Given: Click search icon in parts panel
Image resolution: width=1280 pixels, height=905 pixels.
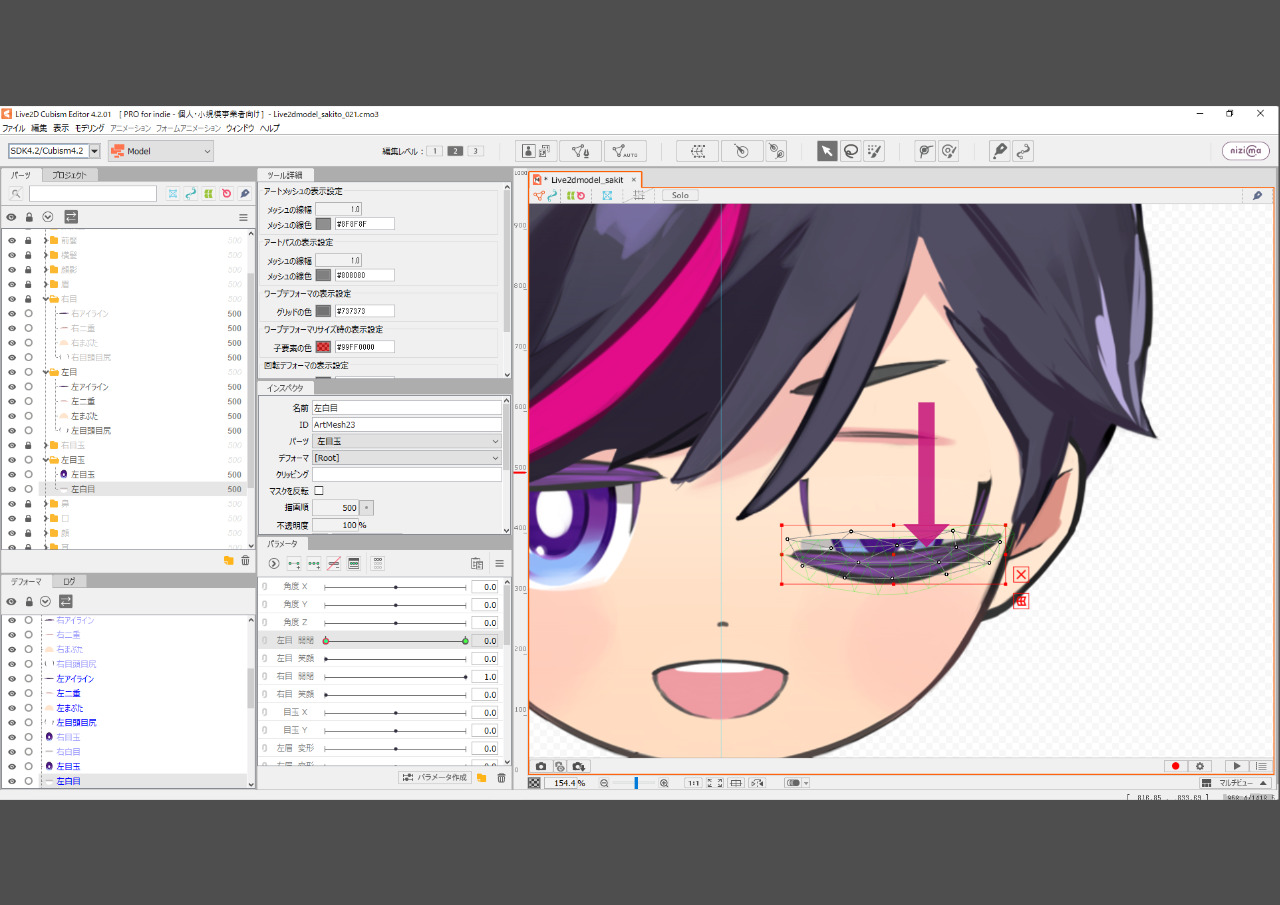Looking at the screenshot, I should [16, 194].
